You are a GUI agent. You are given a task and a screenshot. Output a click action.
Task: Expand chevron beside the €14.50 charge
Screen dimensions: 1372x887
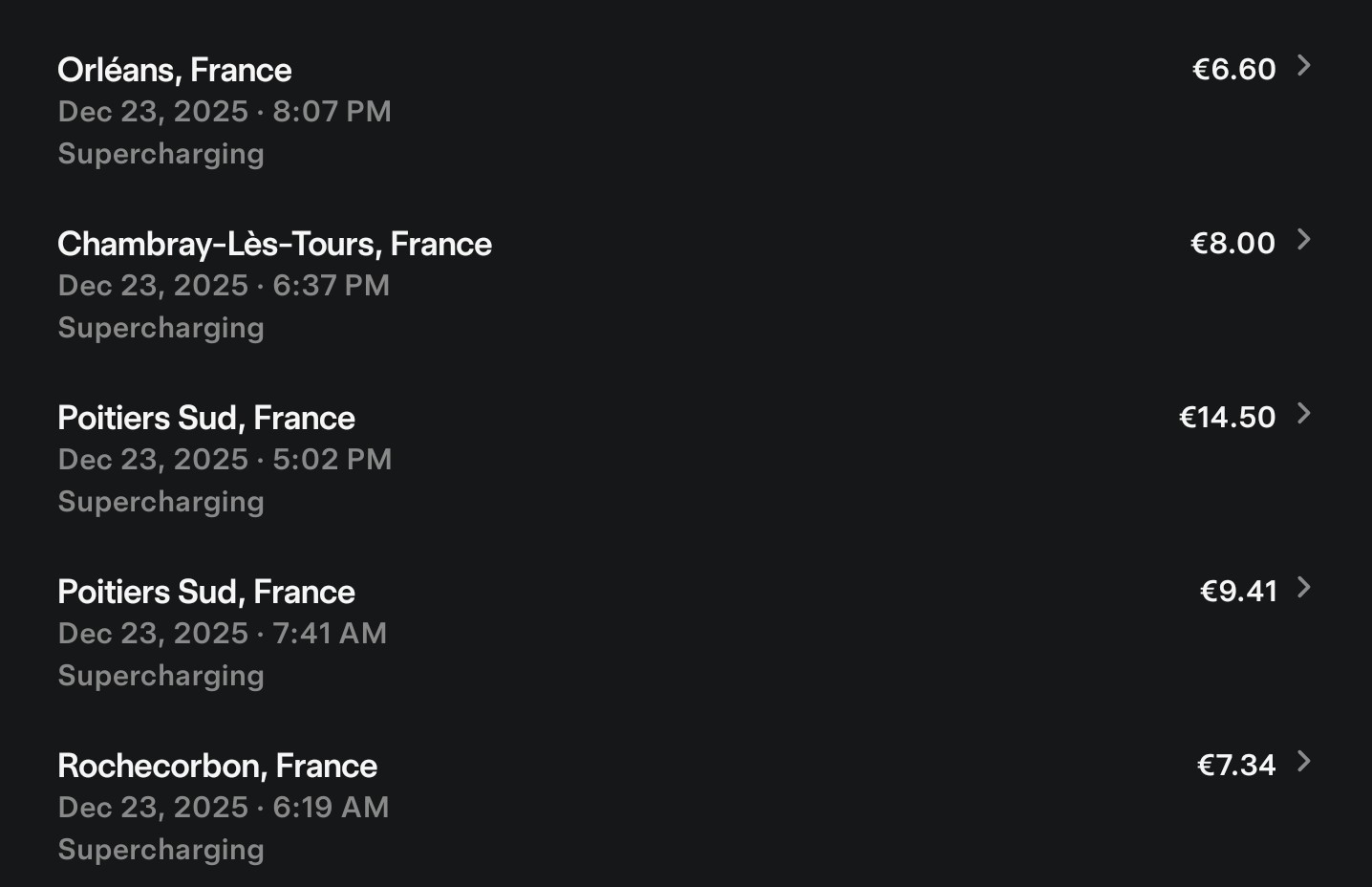pos(1303,414)
